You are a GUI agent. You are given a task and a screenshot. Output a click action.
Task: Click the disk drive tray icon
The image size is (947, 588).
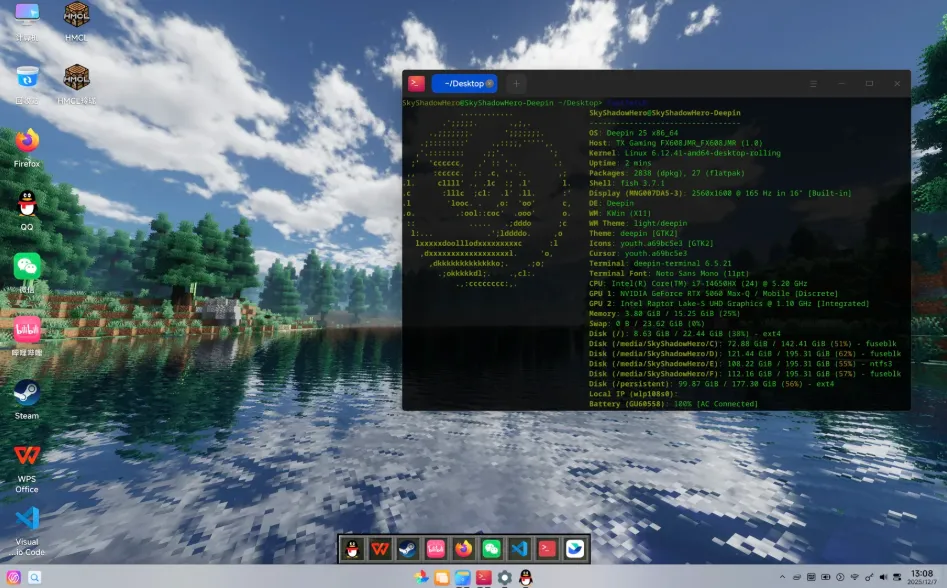point(797,577)
